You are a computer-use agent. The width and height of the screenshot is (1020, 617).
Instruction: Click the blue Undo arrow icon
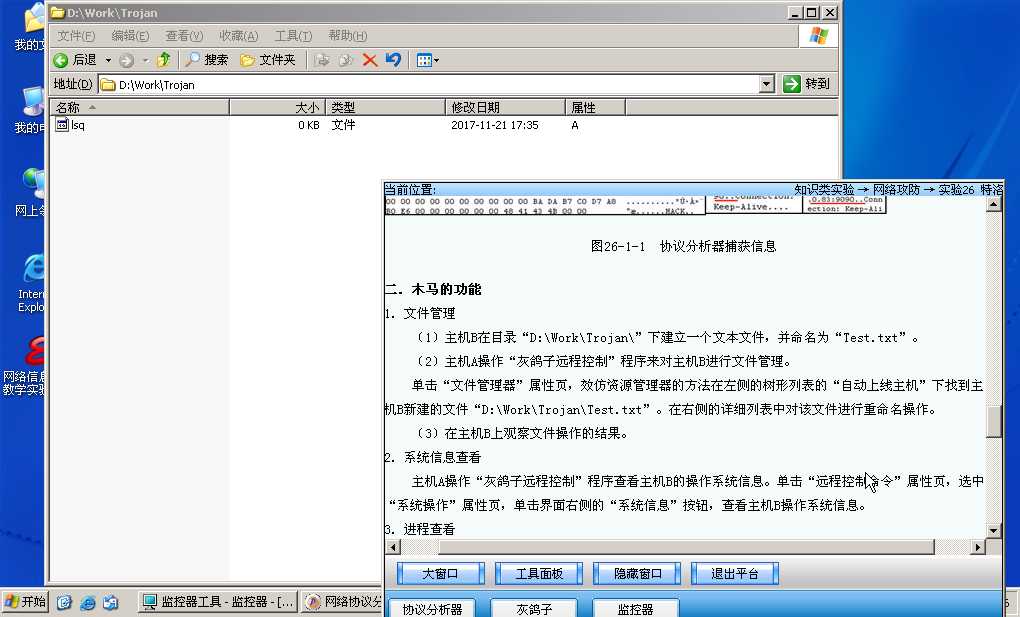coord(393,61)
